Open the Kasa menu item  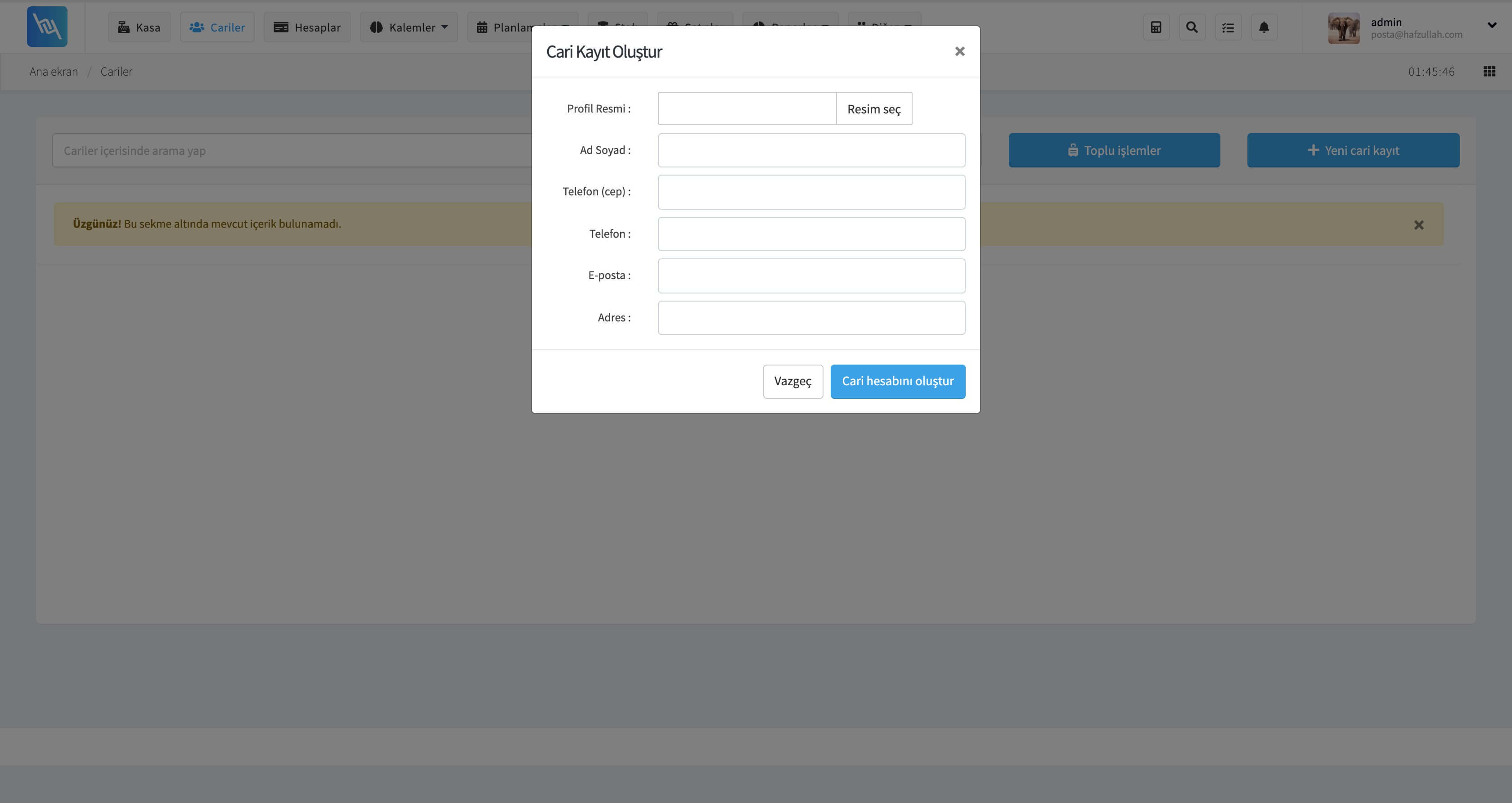(x=139, y=27)
